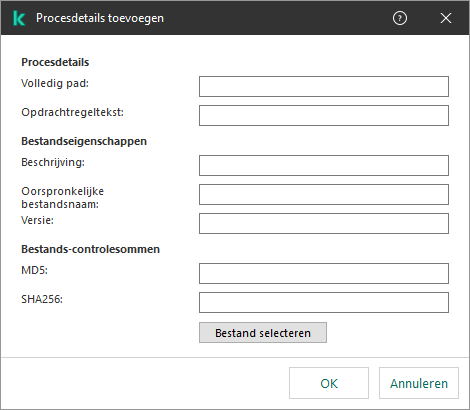This screenshot has width=470, height=410.
Task: Click the Volledig pad label
Action: tap(55, 83)
